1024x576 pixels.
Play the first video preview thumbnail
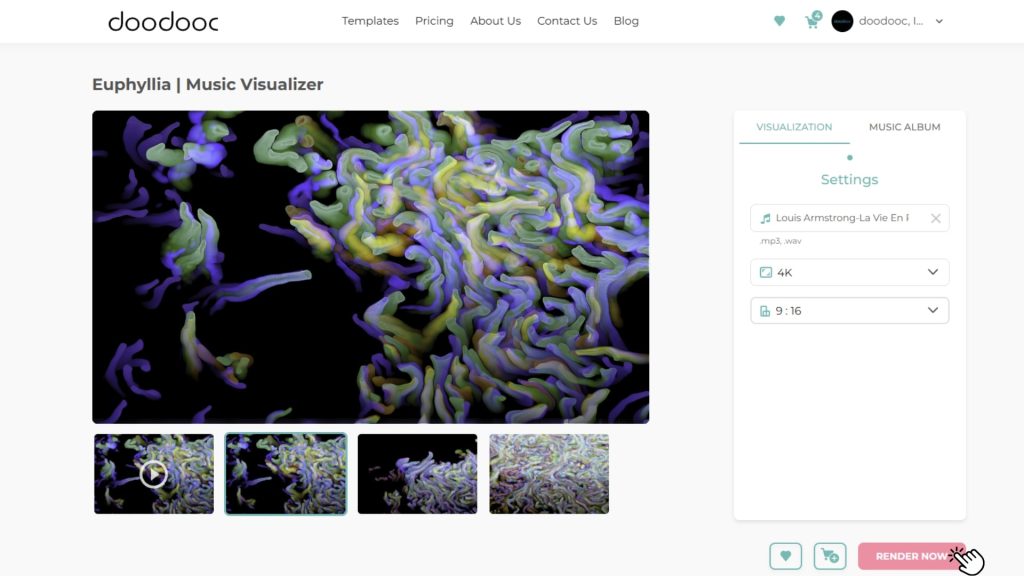click(154, 474)
